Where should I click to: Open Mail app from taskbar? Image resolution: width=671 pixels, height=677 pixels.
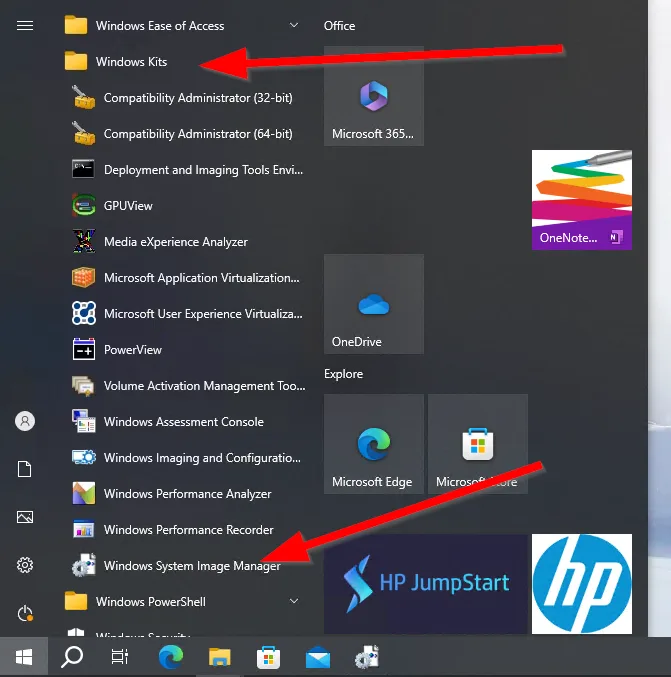pos(318,657)
